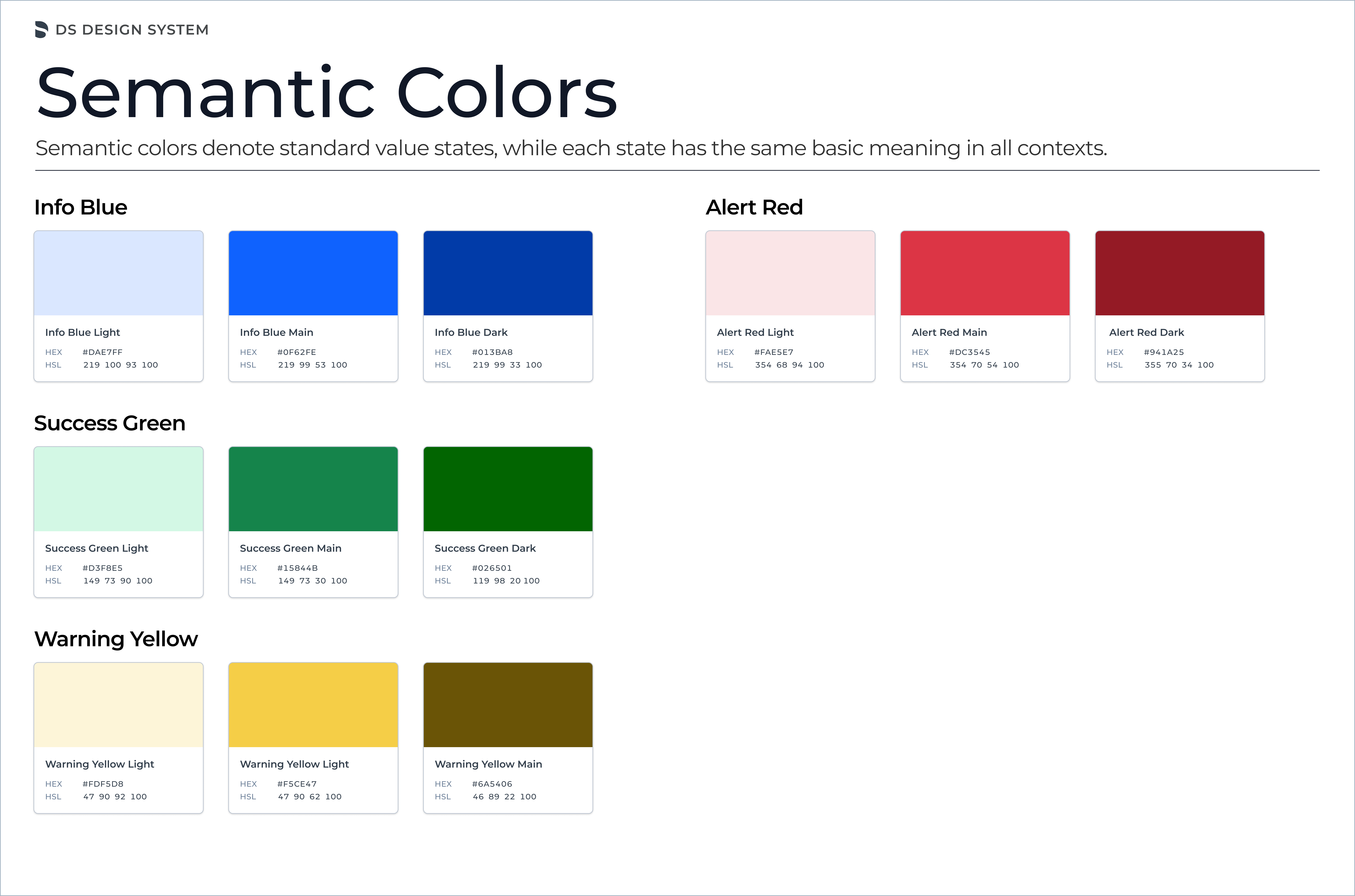
Task: Choose the Success Green Light swatch
Action: pos(118,489)
